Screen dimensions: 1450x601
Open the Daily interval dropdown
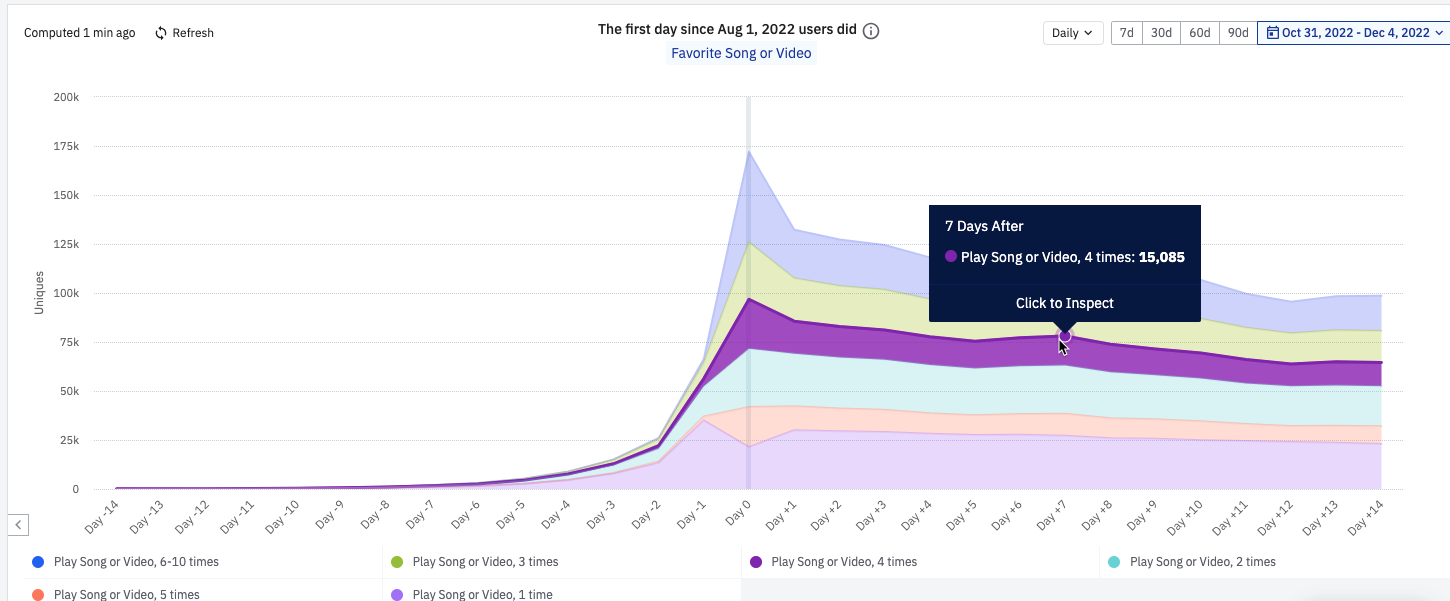[x=1073, y=33]
